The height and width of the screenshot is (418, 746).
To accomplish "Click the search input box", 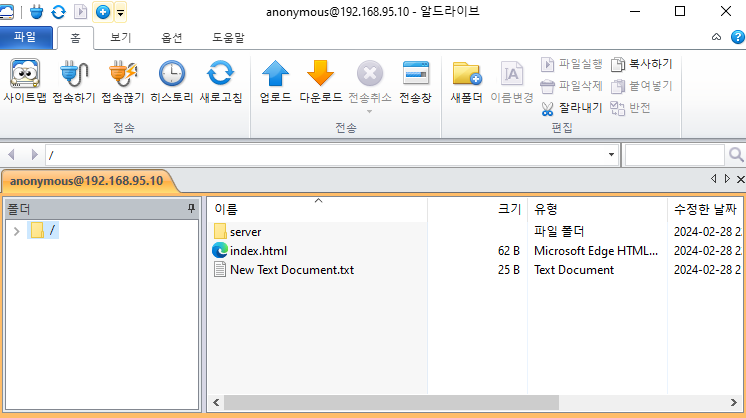I will pyautogui.click(x=675, y=155).
